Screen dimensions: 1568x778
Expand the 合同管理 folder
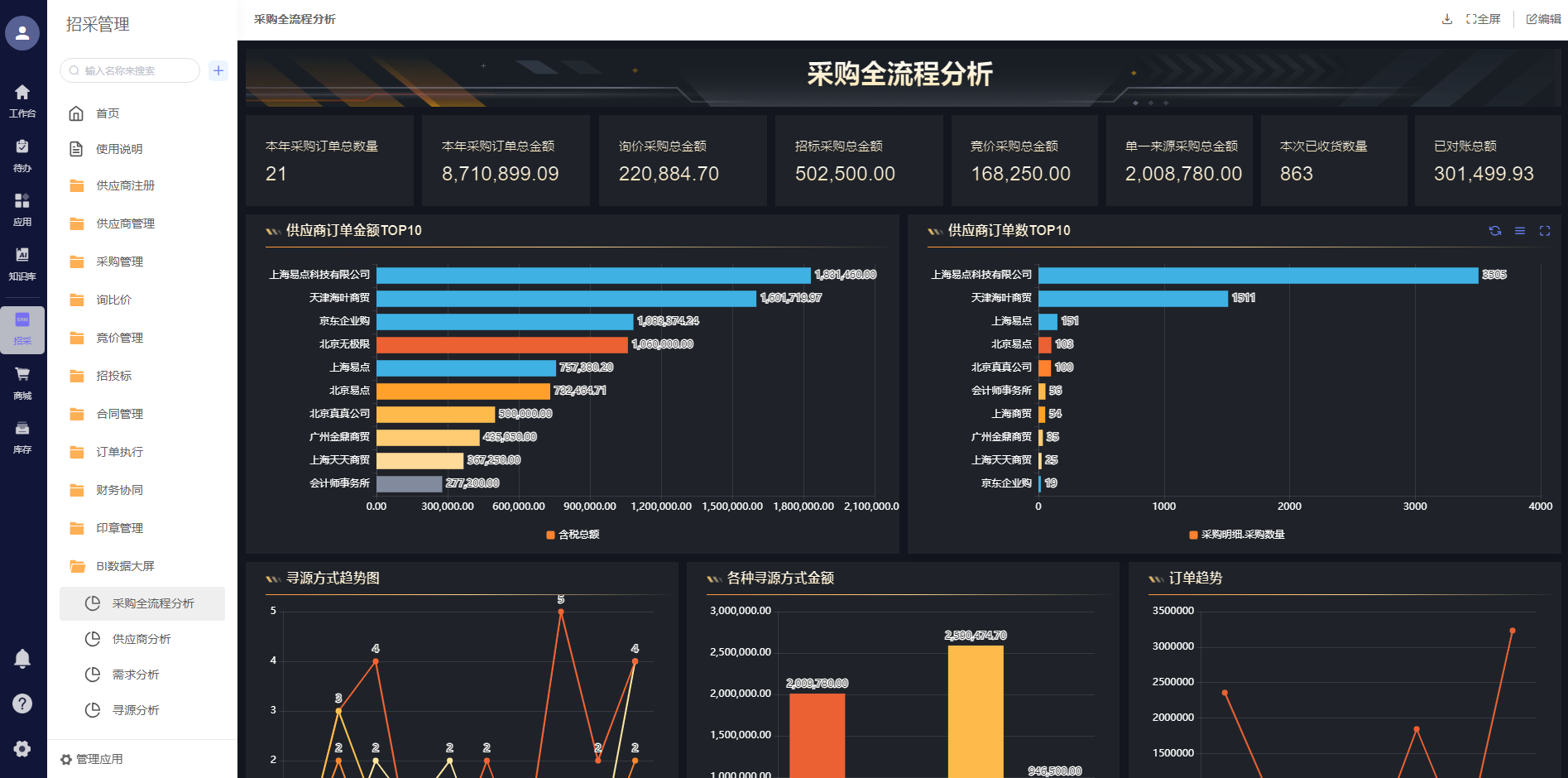pyautogui.click(x=119, y=414)
